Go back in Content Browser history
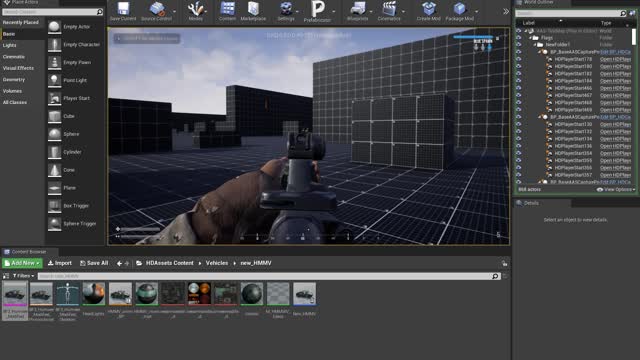 point(119,264)
